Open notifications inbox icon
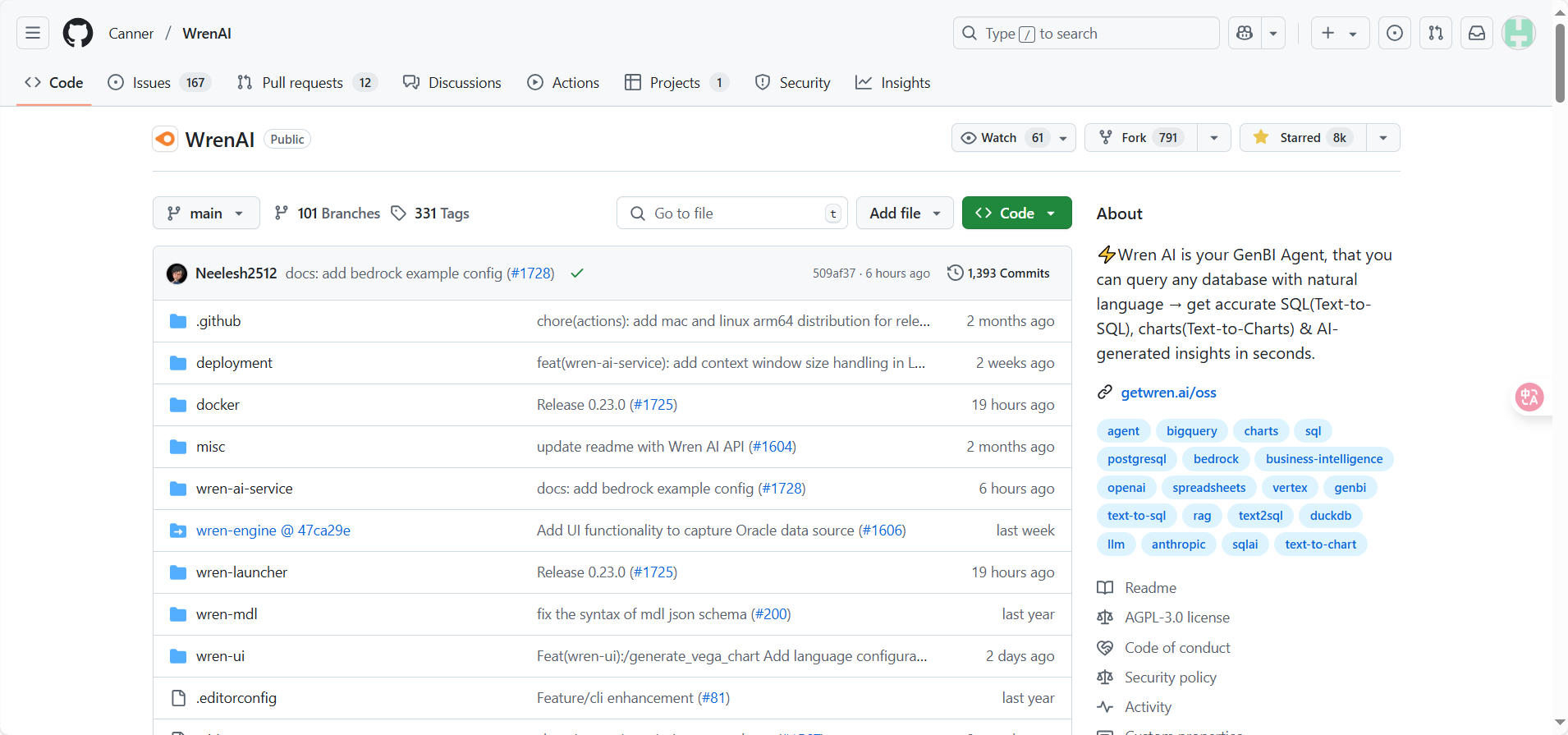 point(1477,33)
